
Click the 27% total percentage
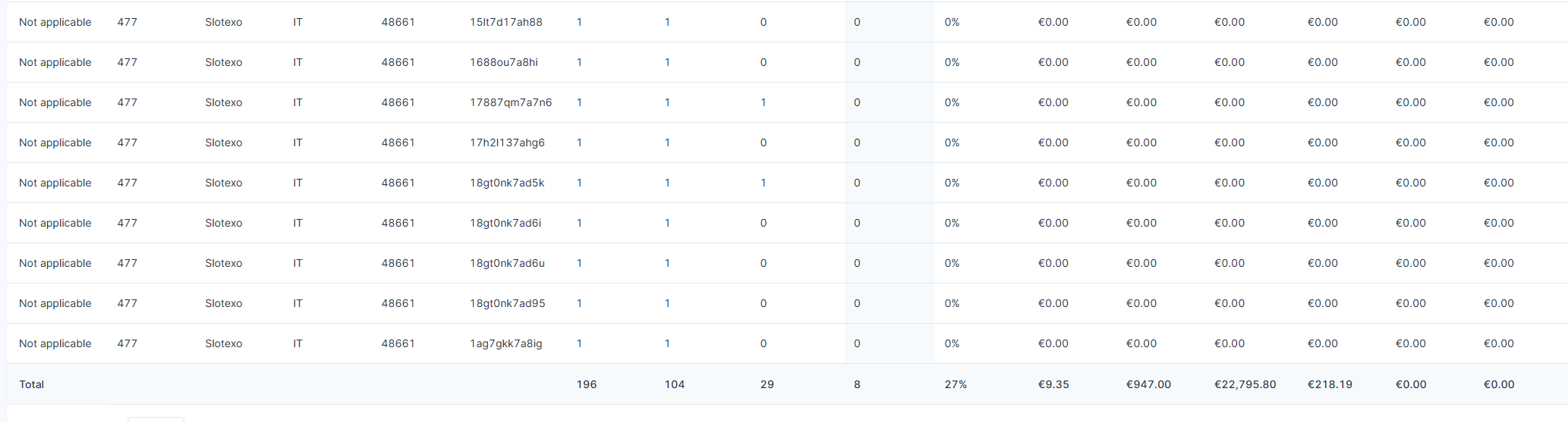(x=956, y=384)
